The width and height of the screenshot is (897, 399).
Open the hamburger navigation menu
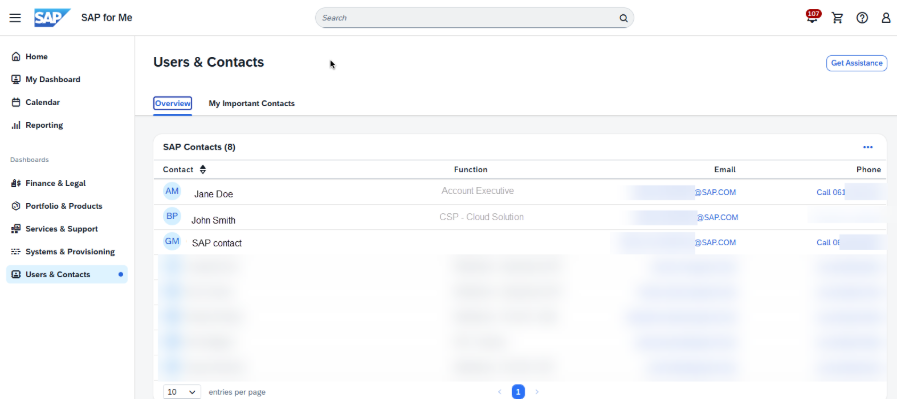tap(15, 18)
